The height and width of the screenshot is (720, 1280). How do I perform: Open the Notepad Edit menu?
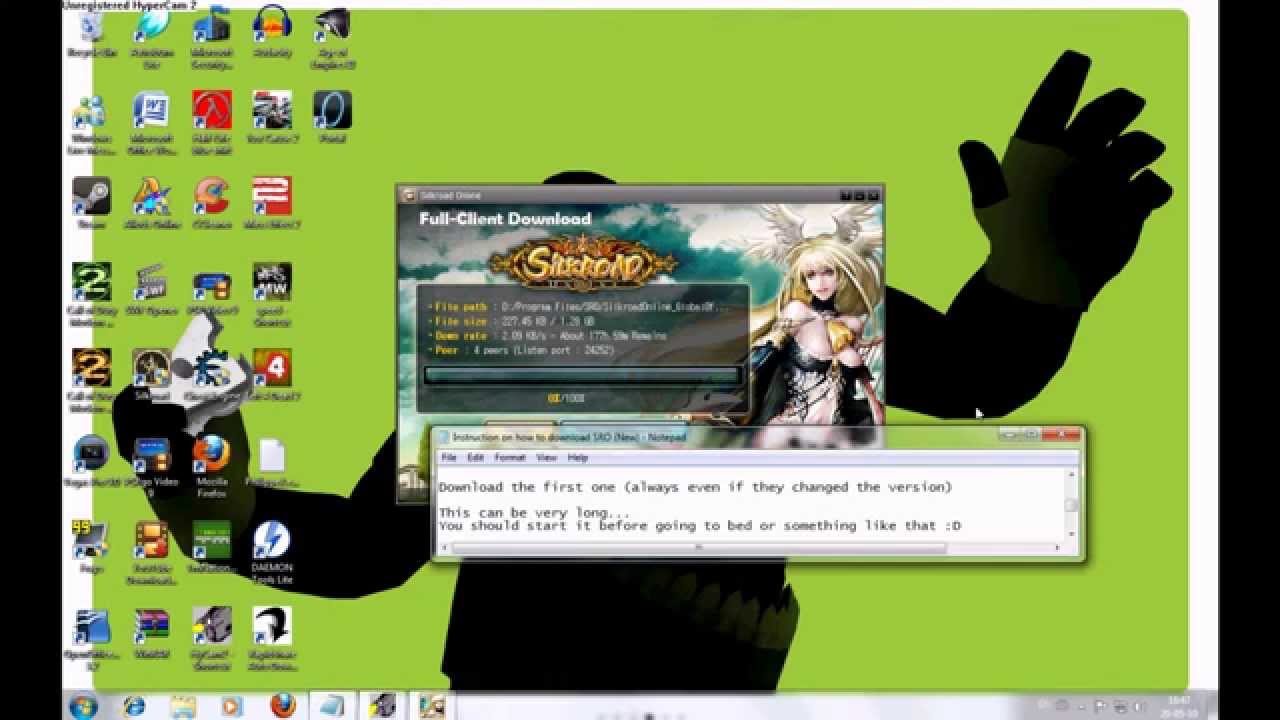coord(476,457)
